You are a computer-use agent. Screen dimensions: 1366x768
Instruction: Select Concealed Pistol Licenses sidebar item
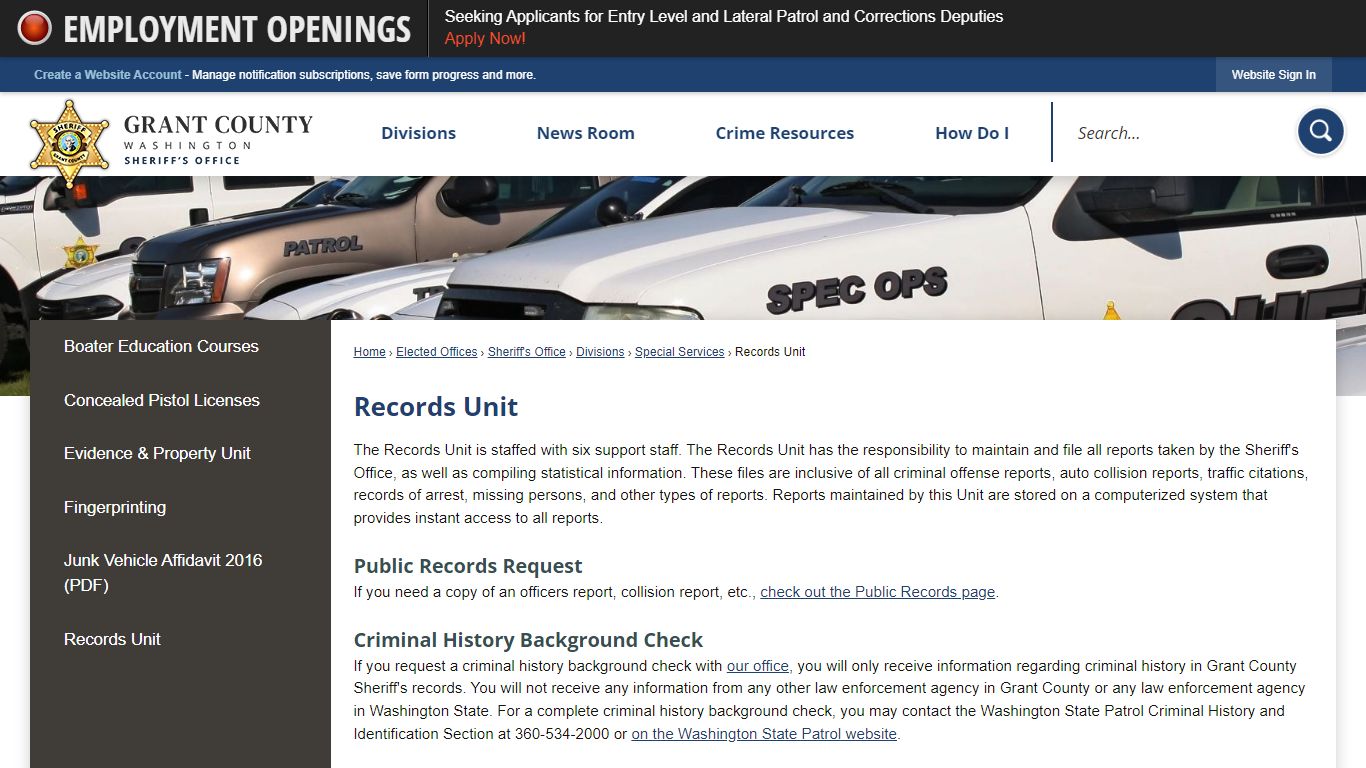coord(161,400)
